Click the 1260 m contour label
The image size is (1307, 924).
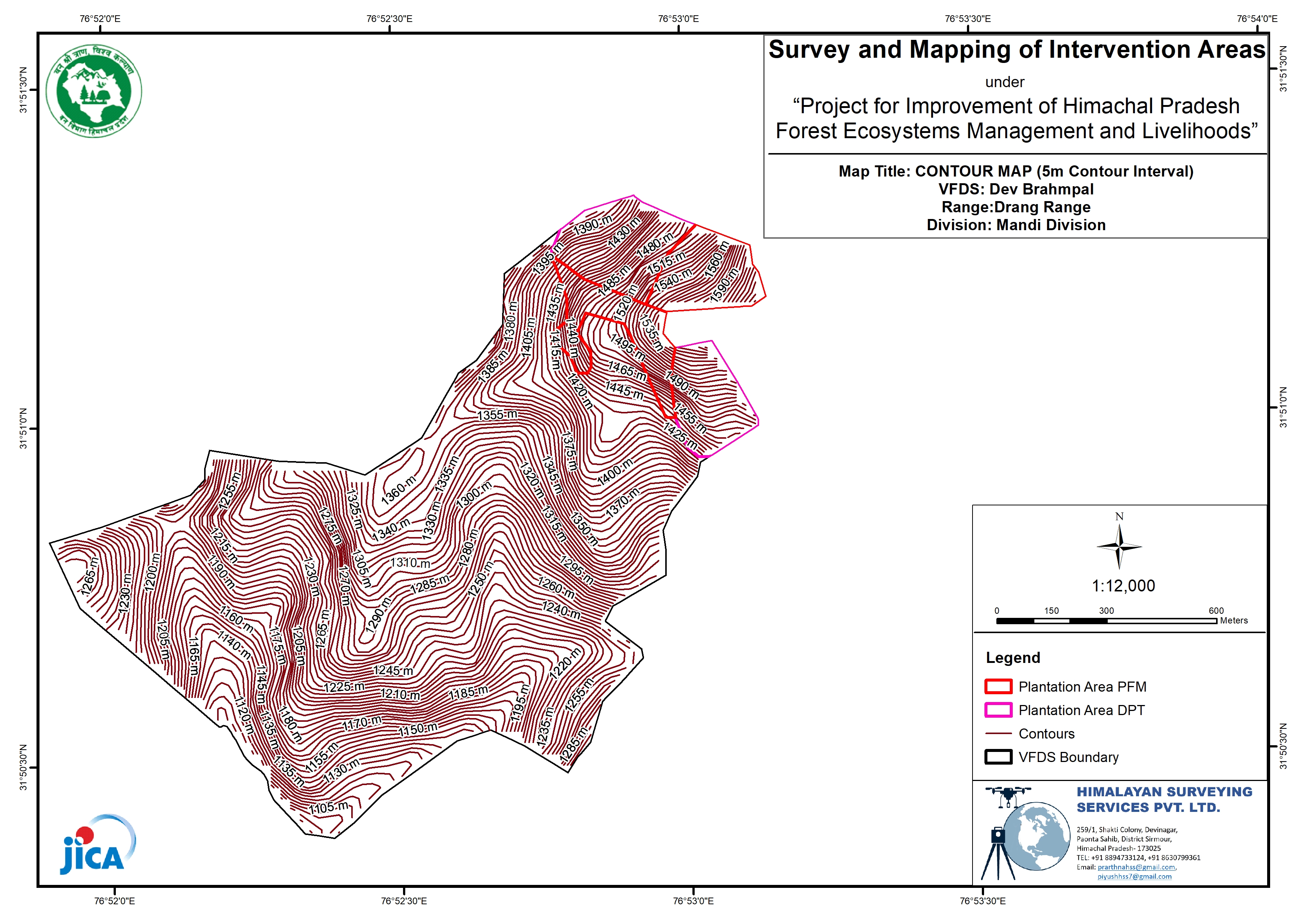556,588
